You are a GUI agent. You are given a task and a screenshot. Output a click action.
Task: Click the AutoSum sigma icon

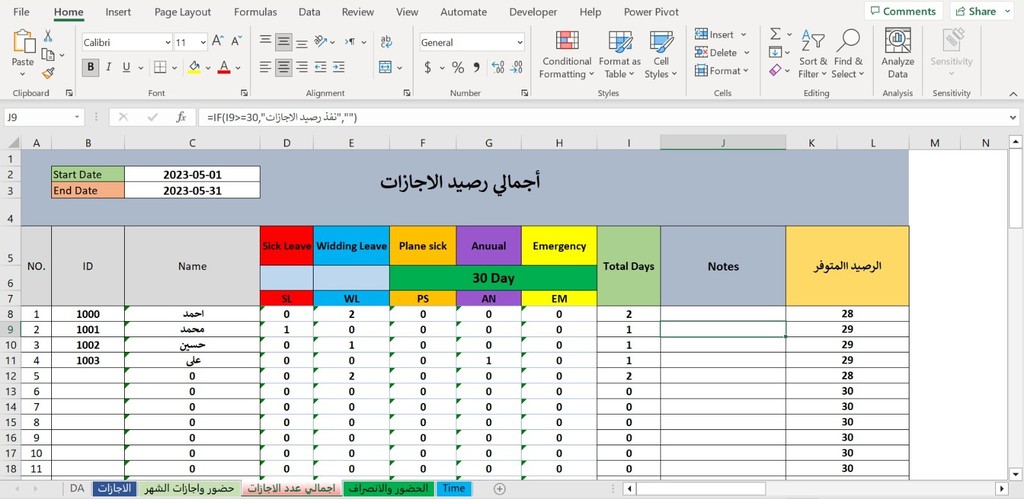click(x=775, y=34)
